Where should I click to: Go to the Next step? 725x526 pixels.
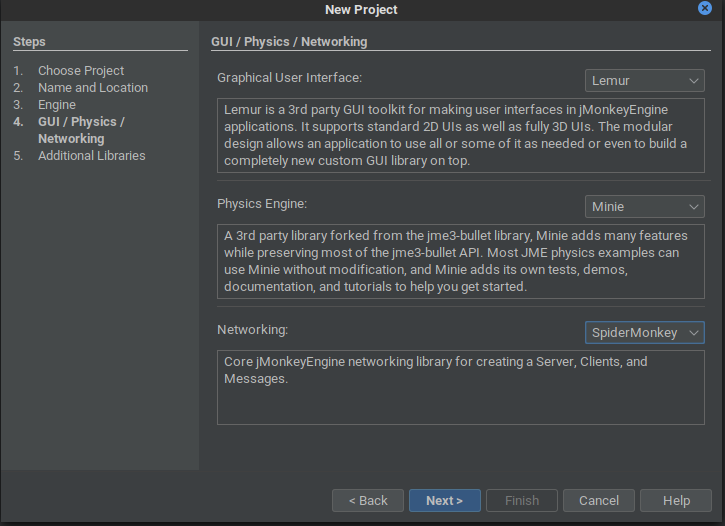(x=444, y=501)
